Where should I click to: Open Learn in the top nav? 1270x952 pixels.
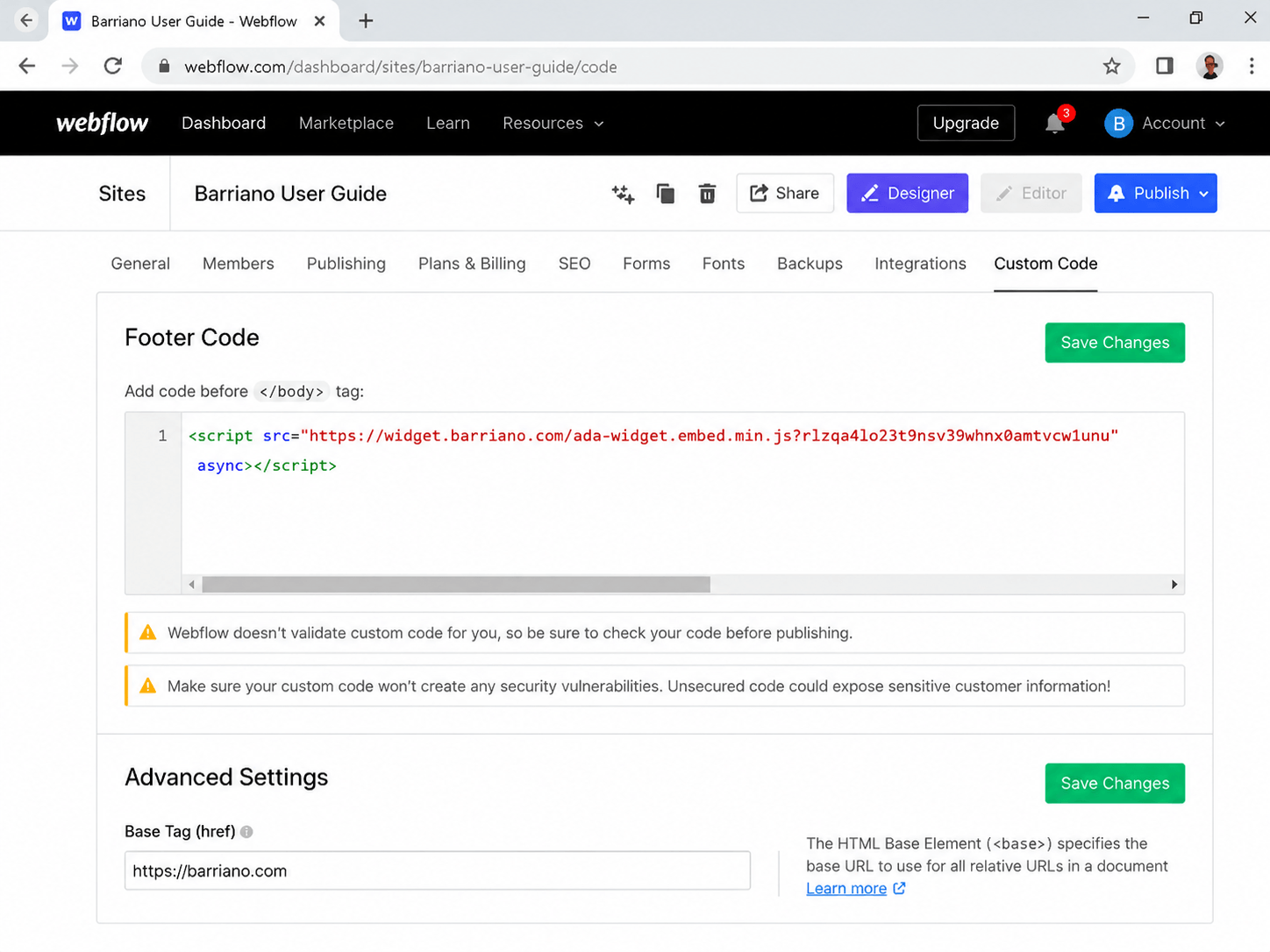[x=448, y=124]
